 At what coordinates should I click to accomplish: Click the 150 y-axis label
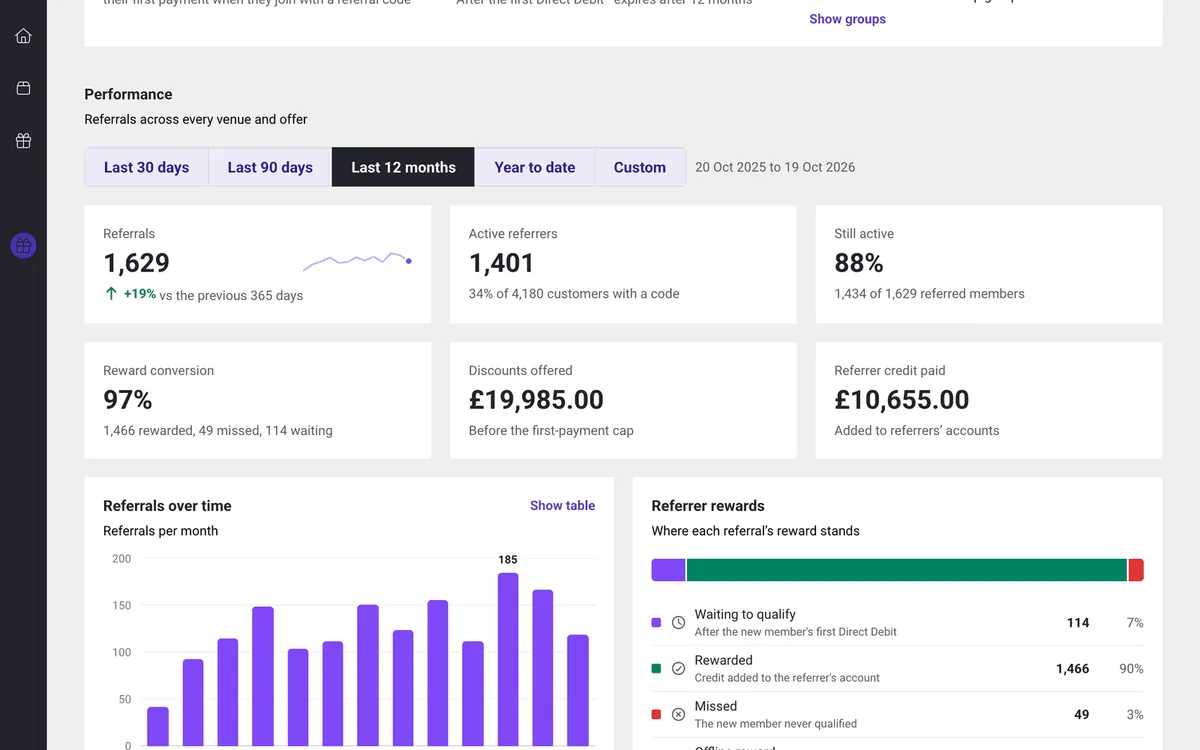121,606
